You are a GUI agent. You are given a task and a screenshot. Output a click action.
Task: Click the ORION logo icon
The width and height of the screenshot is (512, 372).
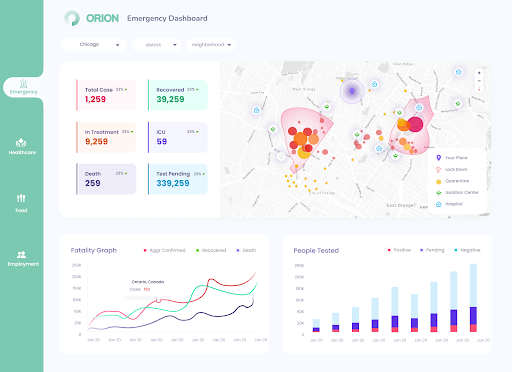pos(72,18)
